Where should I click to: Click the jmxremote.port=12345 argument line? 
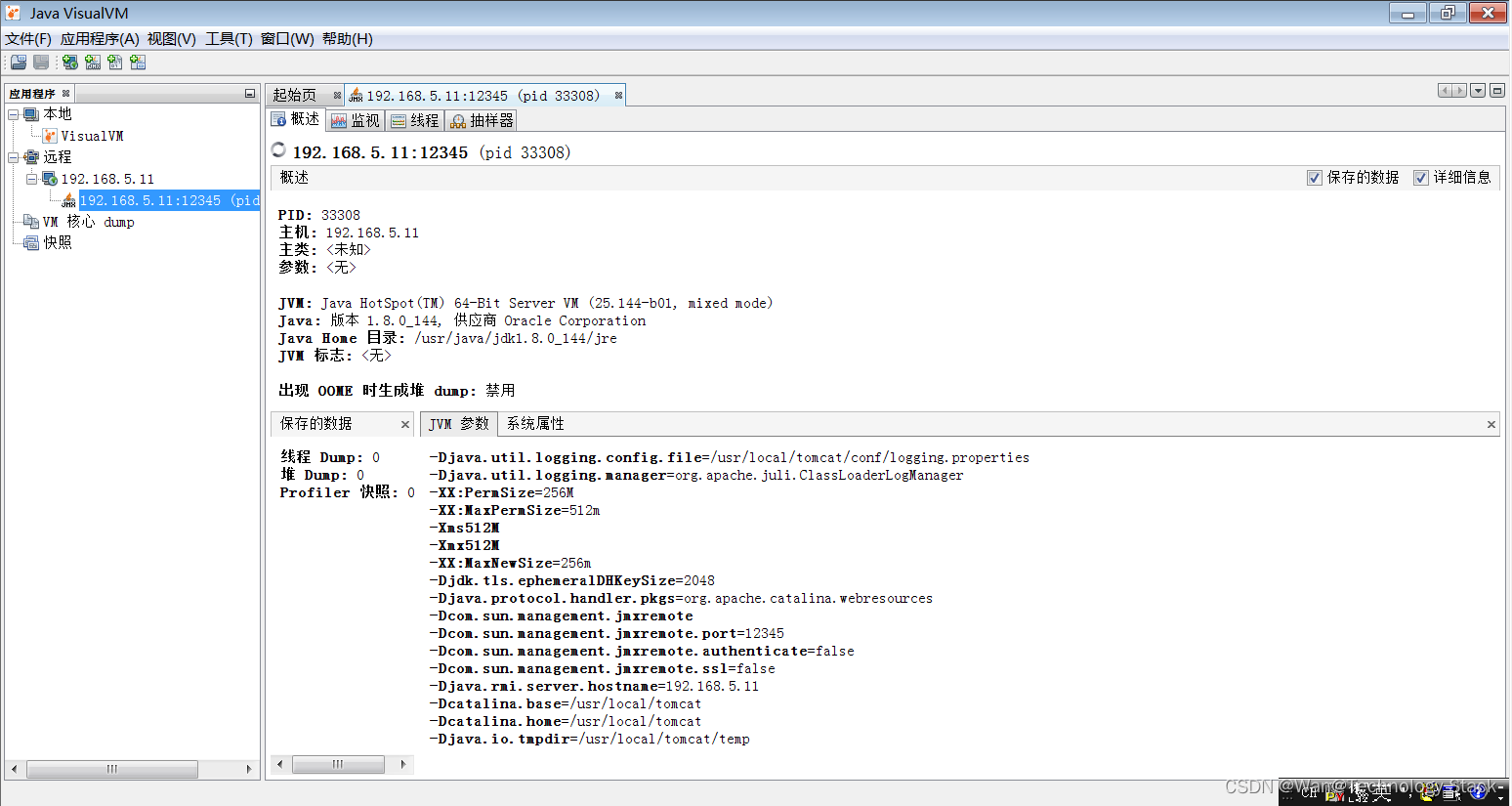point(607,633)
